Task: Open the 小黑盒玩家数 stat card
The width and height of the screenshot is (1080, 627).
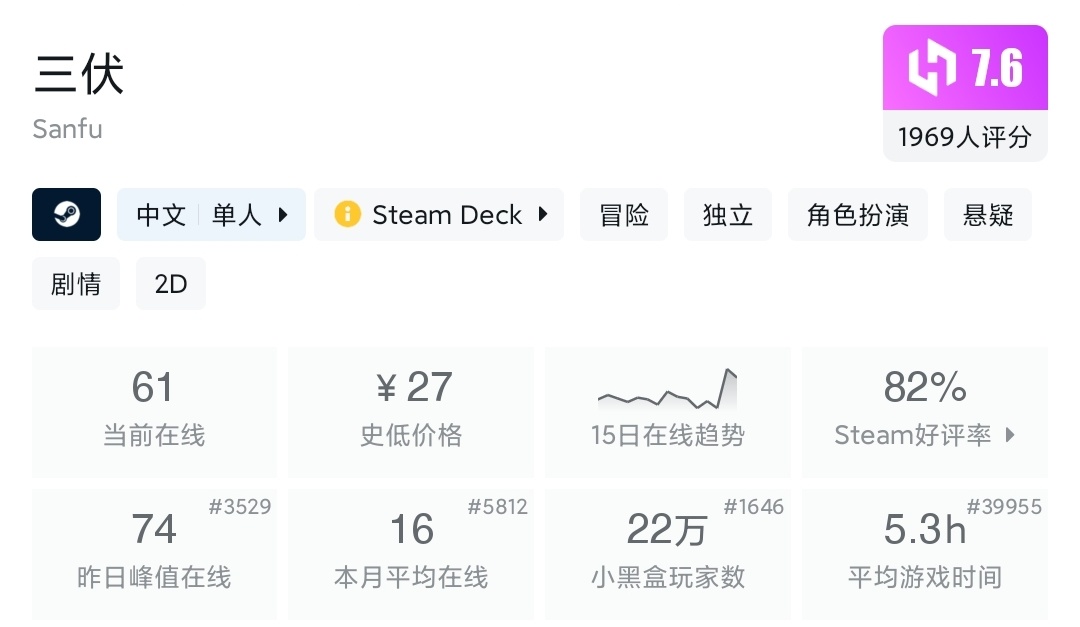Action: click(x=667, y=553)
